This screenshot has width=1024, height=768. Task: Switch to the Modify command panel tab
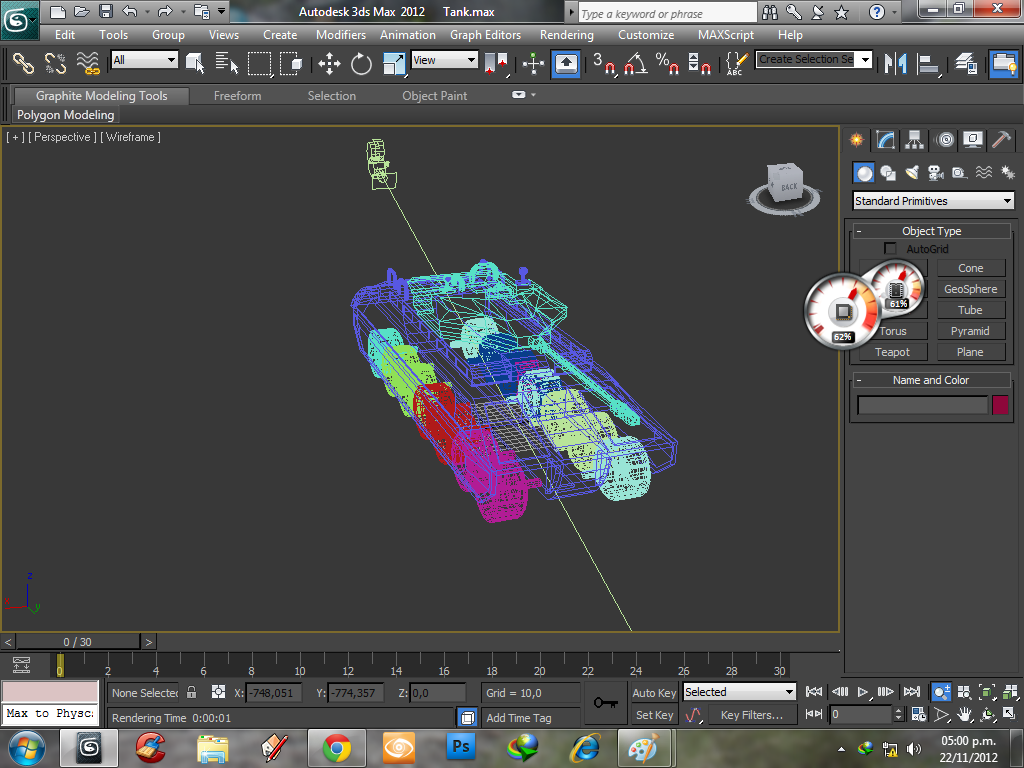(x=886, y=140)
